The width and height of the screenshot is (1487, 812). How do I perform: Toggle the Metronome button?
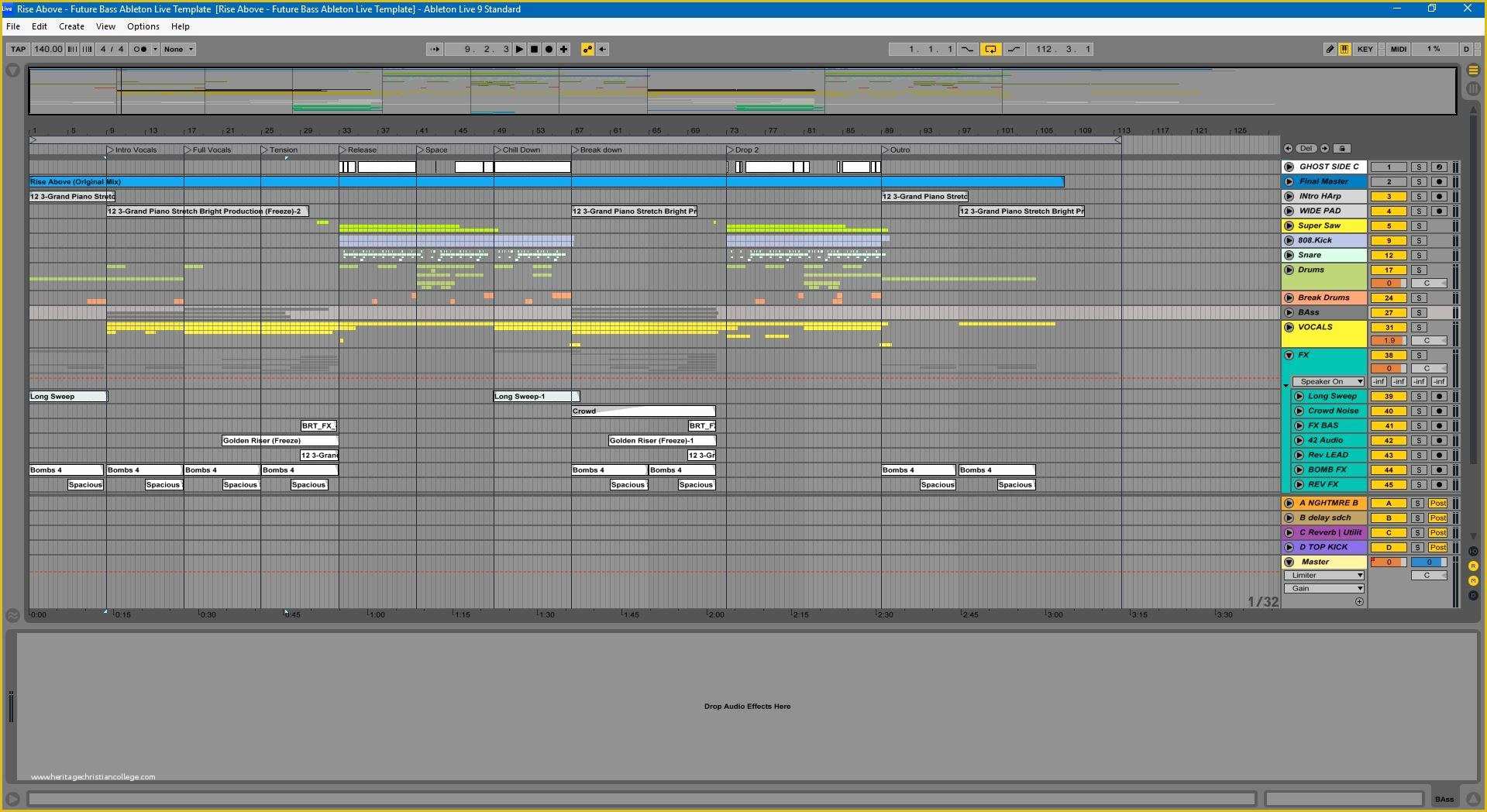coord(140,49)
